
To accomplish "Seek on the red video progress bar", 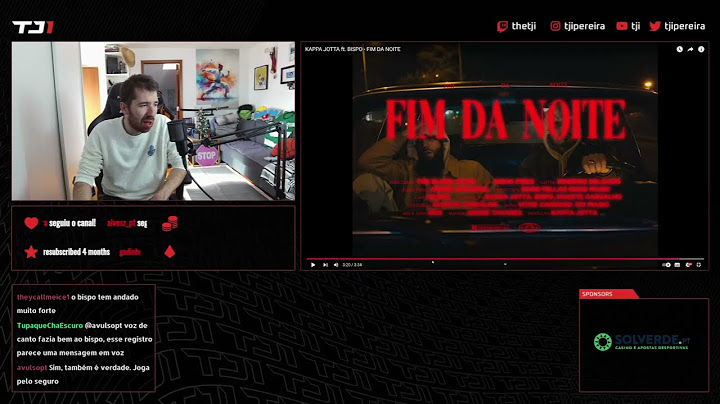I will 505,259.
